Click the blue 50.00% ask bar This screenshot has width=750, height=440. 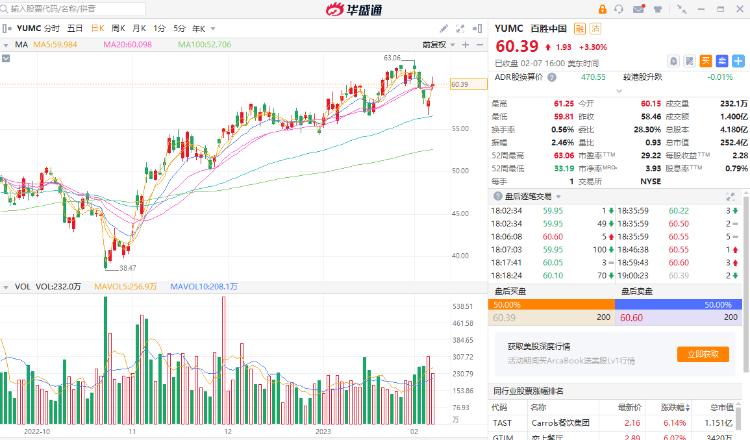click(678, 304)
